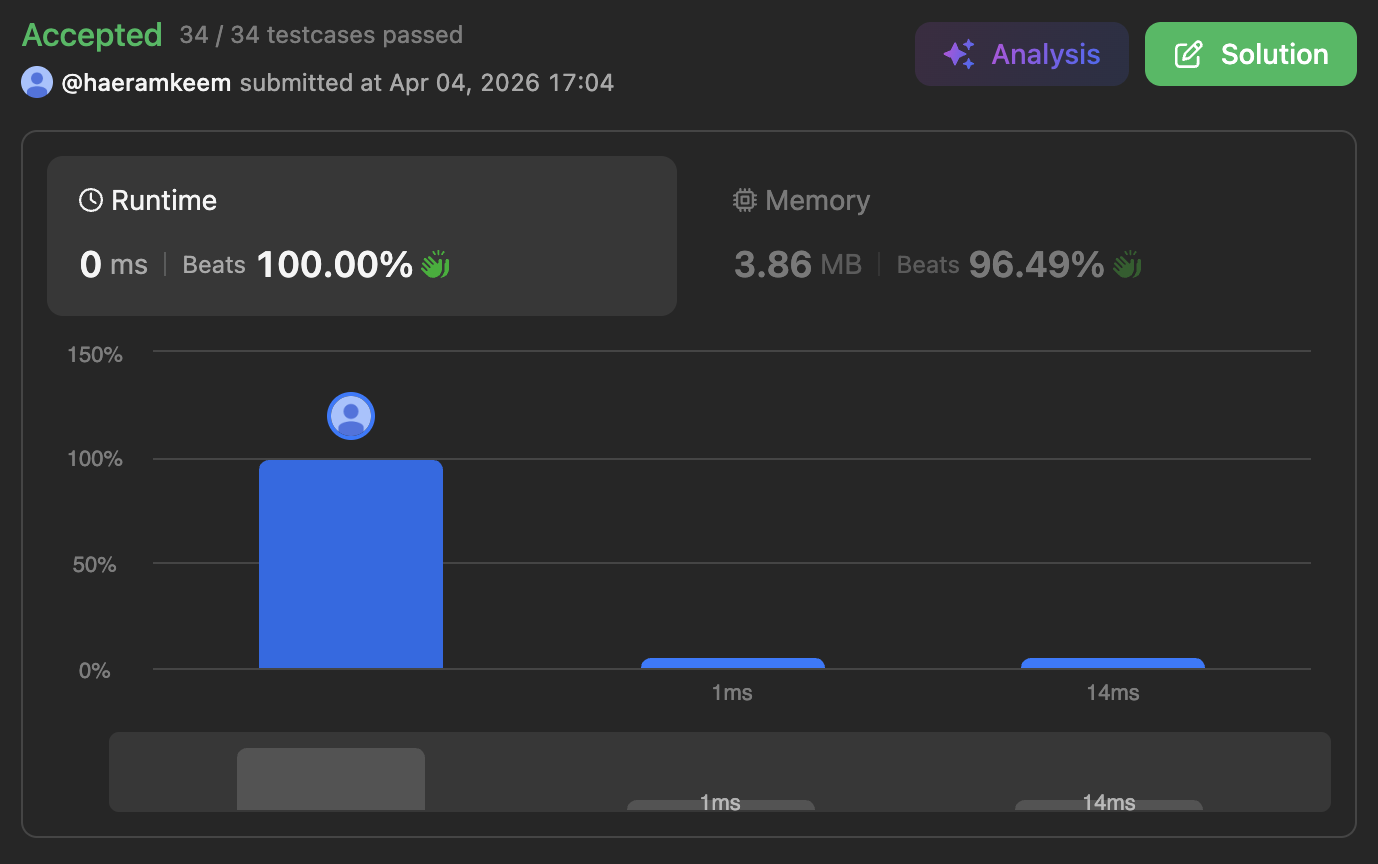Open the @haeramkeem profile link
The height and width of the screenshot is (864, 1378).
click(146, 82)
